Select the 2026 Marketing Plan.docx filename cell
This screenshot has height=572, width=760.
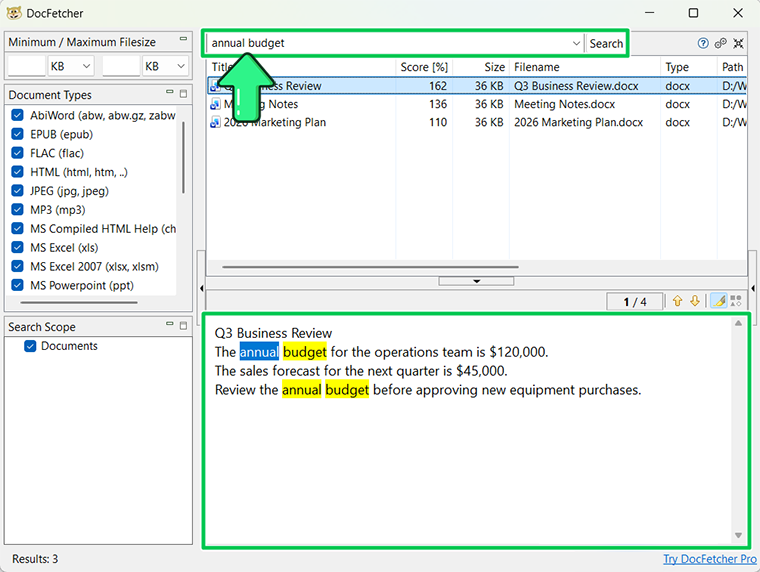point(579,123)
